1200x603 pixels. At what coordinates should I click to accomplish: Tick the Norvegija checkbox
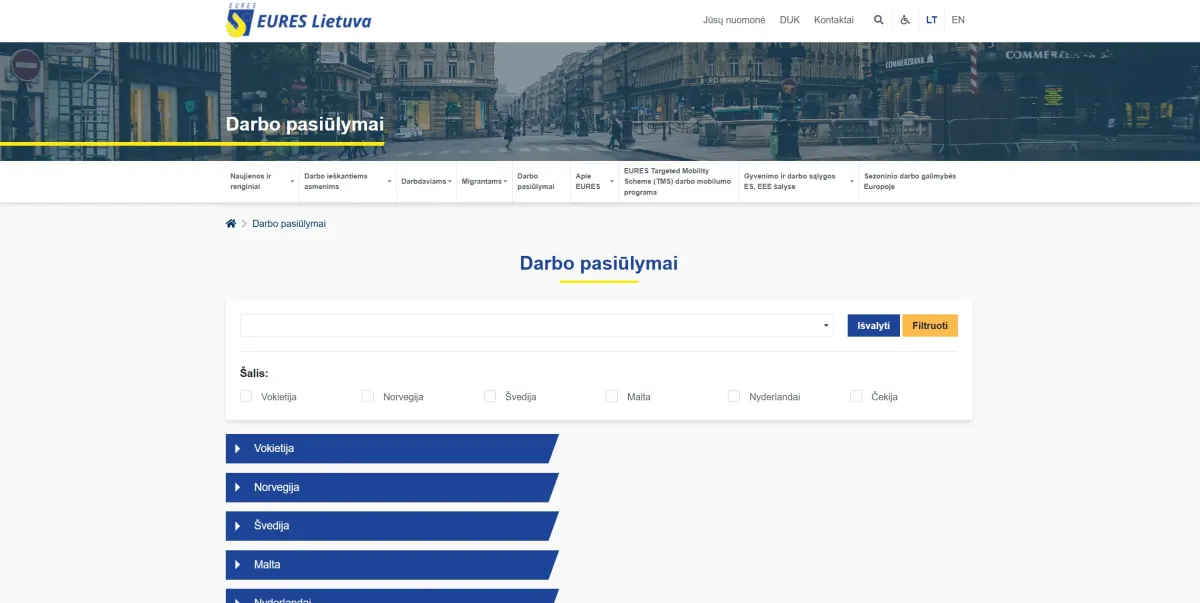point(368,397)
